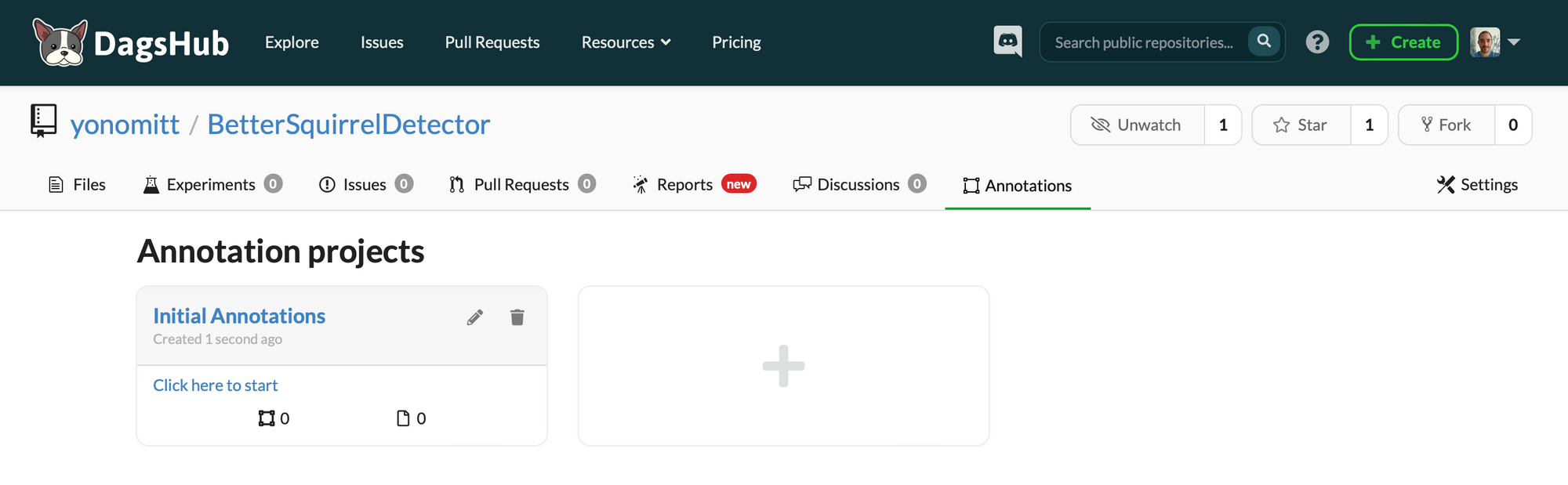
Task: Add new annotation project plus card
Action: (x=783, y=366)
